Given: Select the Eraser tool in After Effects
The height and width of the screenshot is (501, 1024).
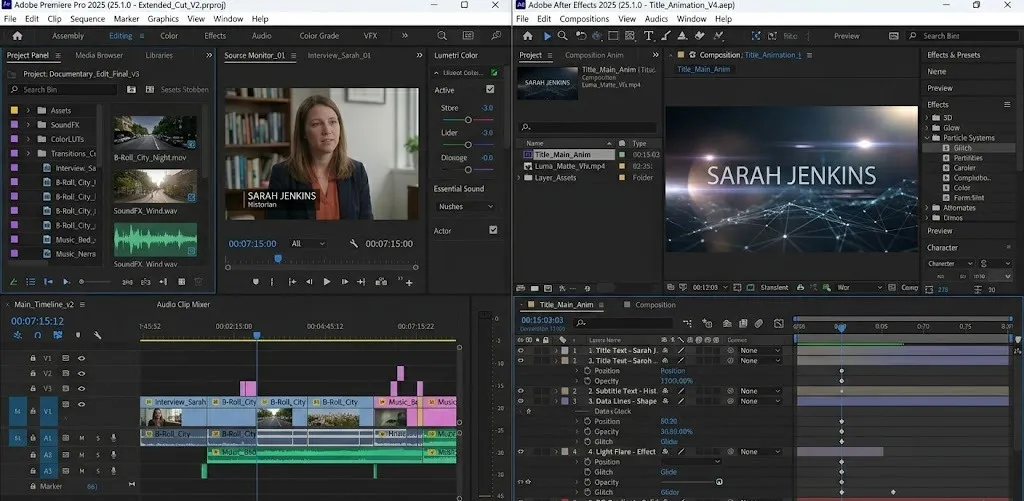Looking at the screenshot, I should pyautogui.click(x=699, y=36).
